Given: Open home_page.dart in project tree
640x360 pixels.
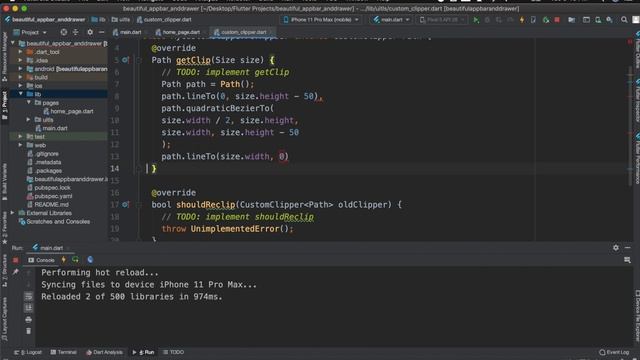Looking at the screenshot, I should tap(69, 111).
